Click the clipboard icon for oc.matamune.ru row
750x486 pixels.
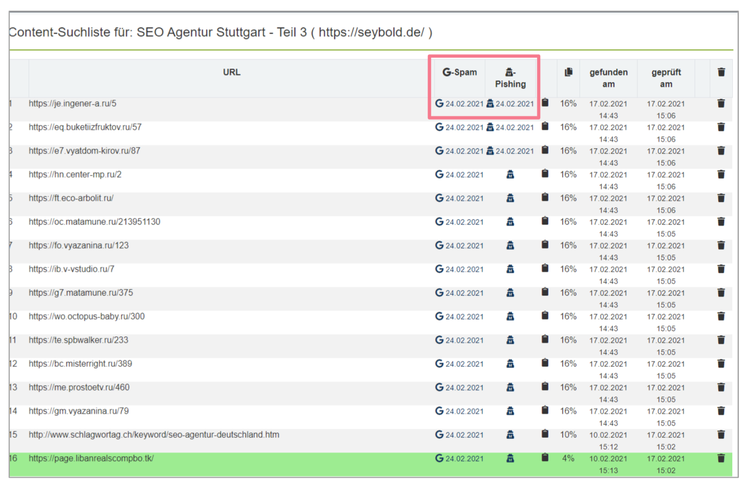point(545,221)
